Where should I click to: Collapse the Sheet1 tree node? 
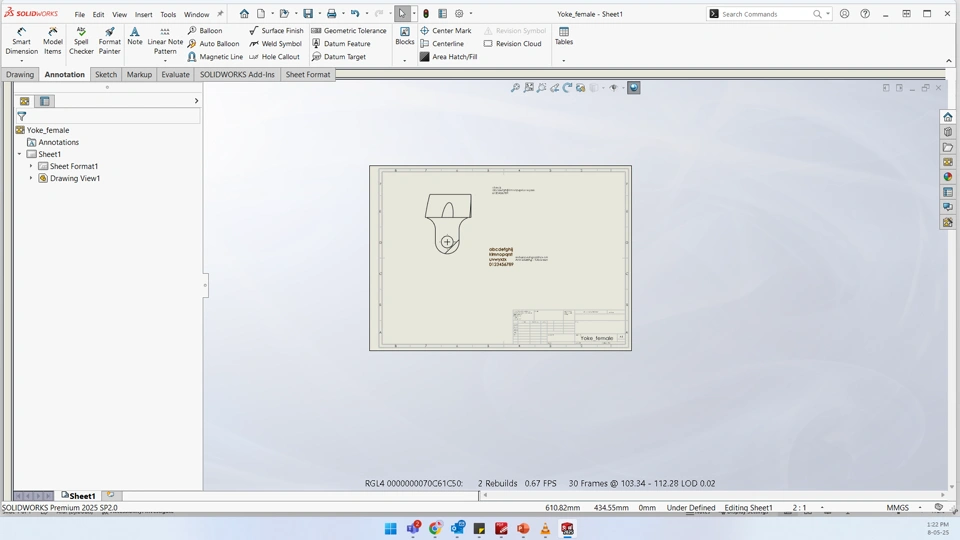point(19,154)
